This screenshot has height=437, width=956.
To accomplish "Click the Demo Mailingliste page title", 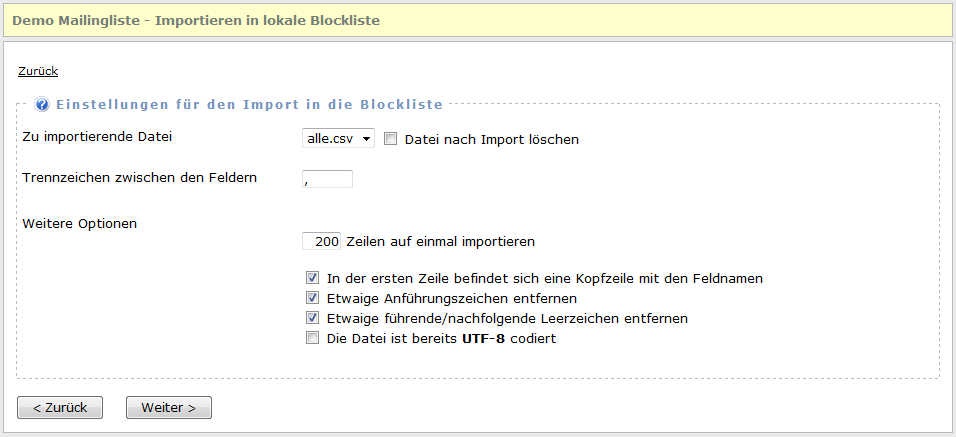I will [x=196, y=20].
